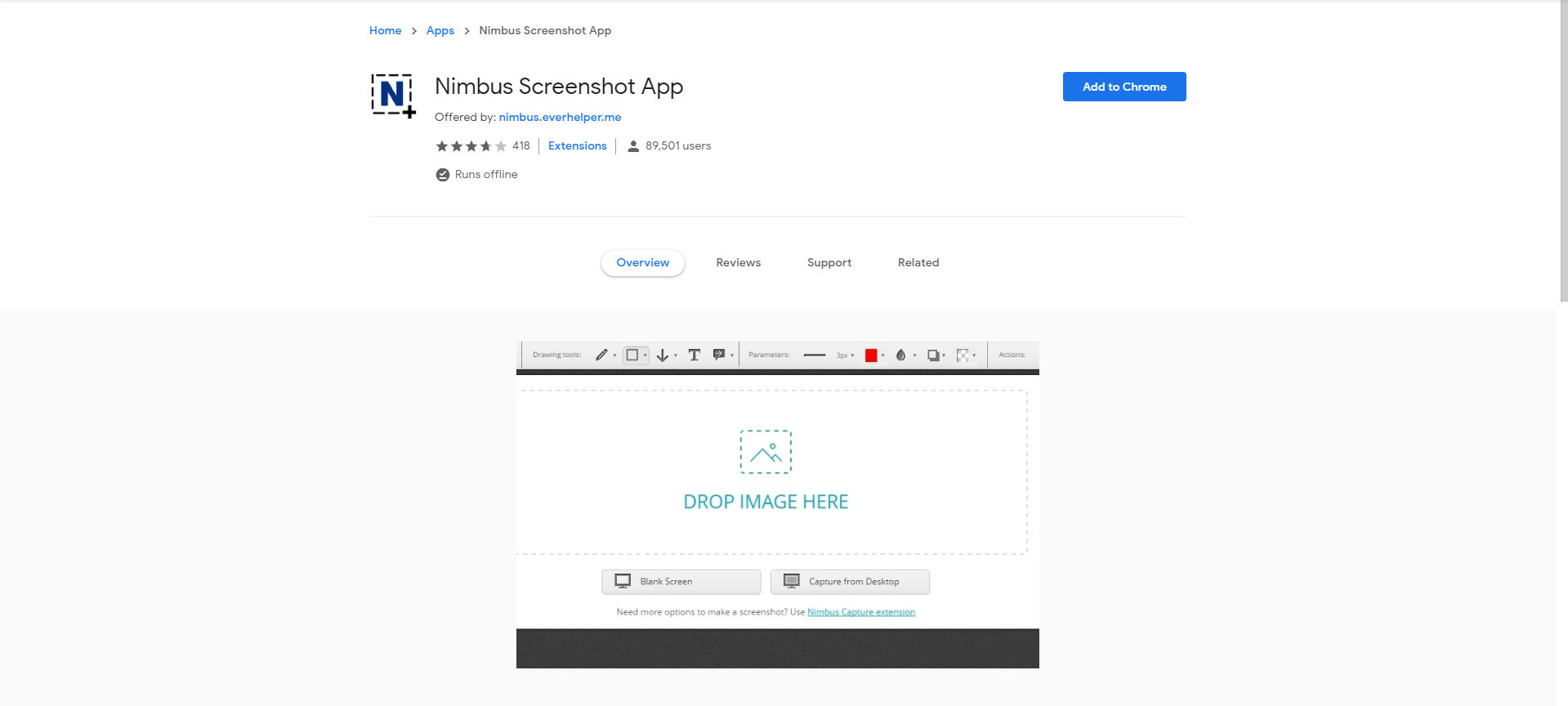Select the speech bubble note tool in preview

pyautogui.click(x=719, y=355)
